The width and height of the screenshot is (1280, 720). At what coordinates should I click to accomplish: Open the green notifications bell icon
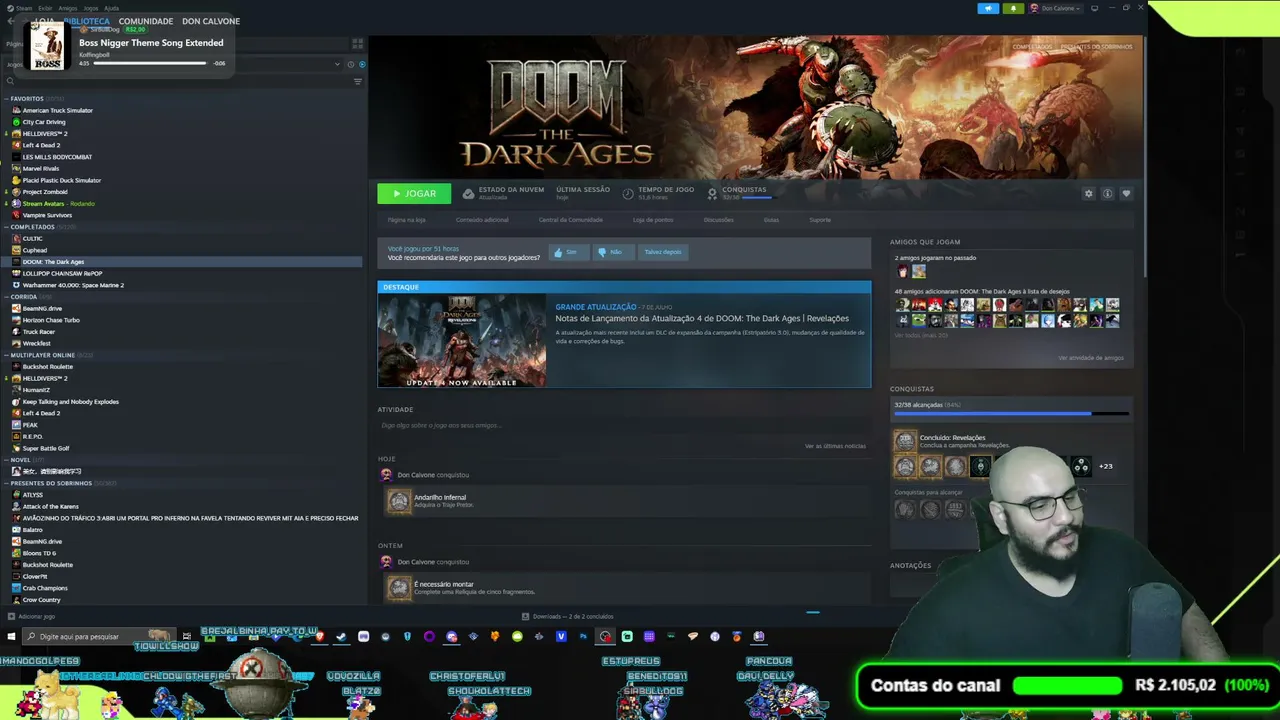(1013, 8)
